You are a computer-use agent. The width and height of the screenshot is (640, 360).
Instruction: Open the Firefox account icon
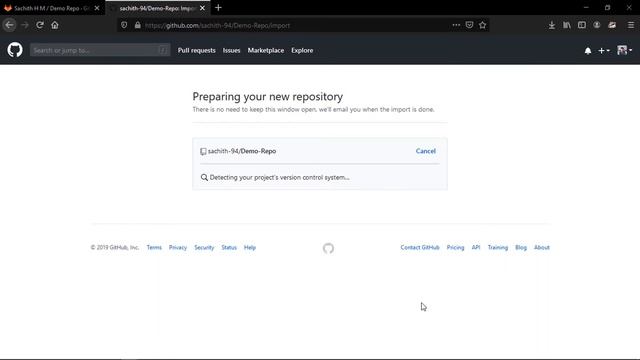pos(597,25)
